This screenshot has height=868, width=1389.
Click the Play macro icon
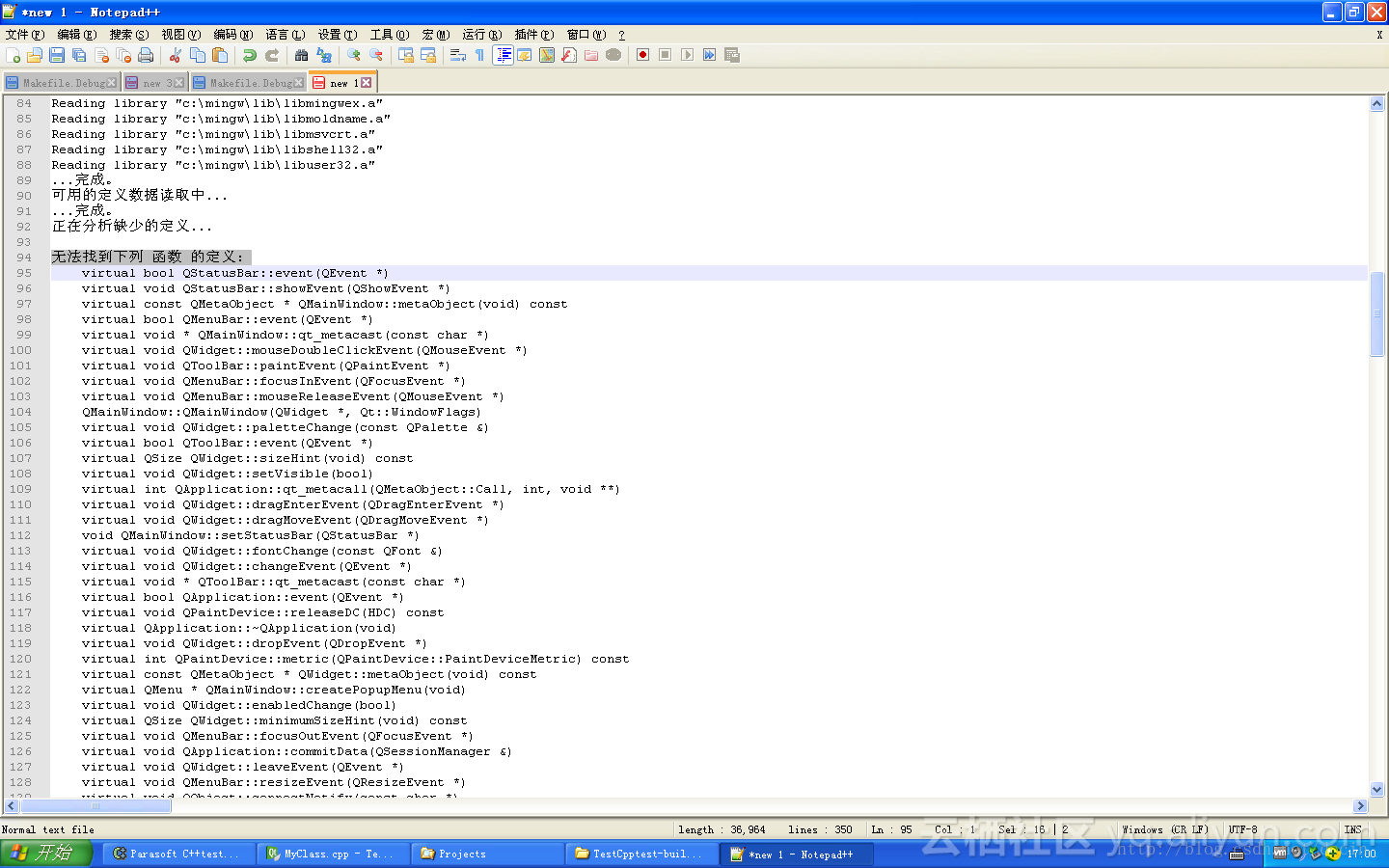point(687,55)
